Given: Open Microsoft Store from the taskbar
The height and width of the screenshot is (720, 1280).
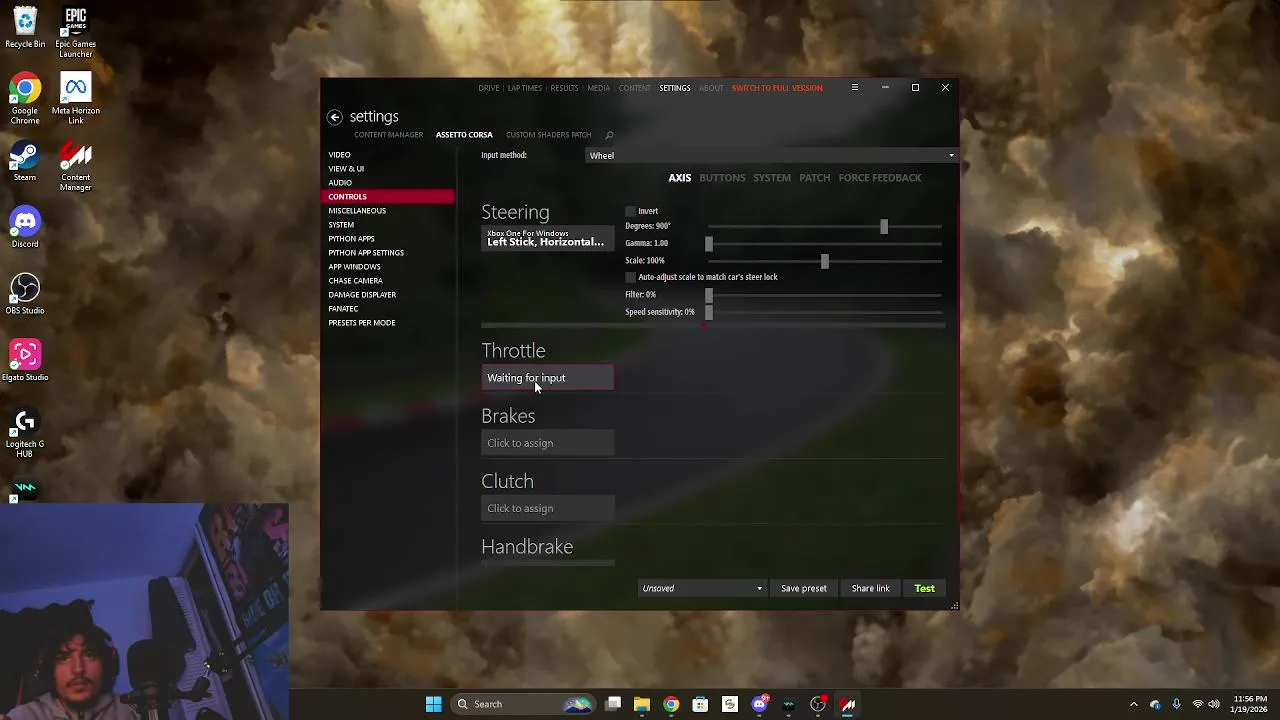Looking at the screenshot, I should click(700, 704).
